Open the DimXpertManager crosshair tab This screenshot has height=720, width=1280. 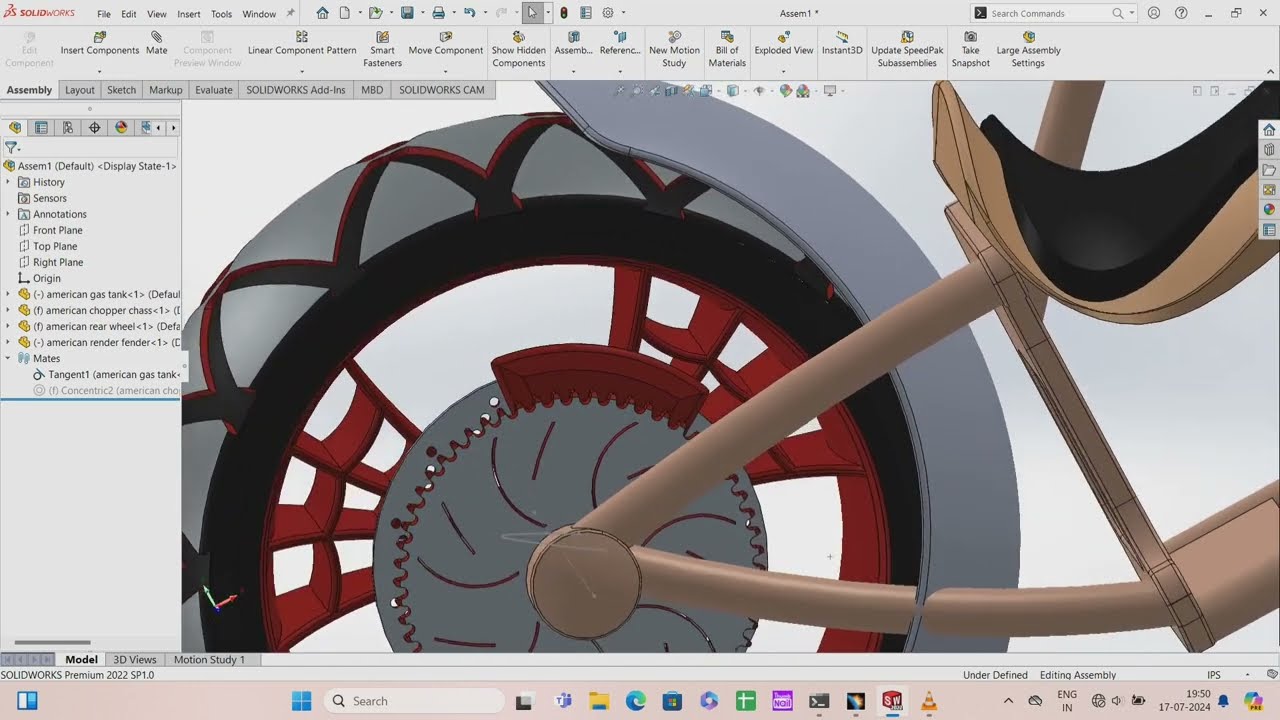pos(95,127)
